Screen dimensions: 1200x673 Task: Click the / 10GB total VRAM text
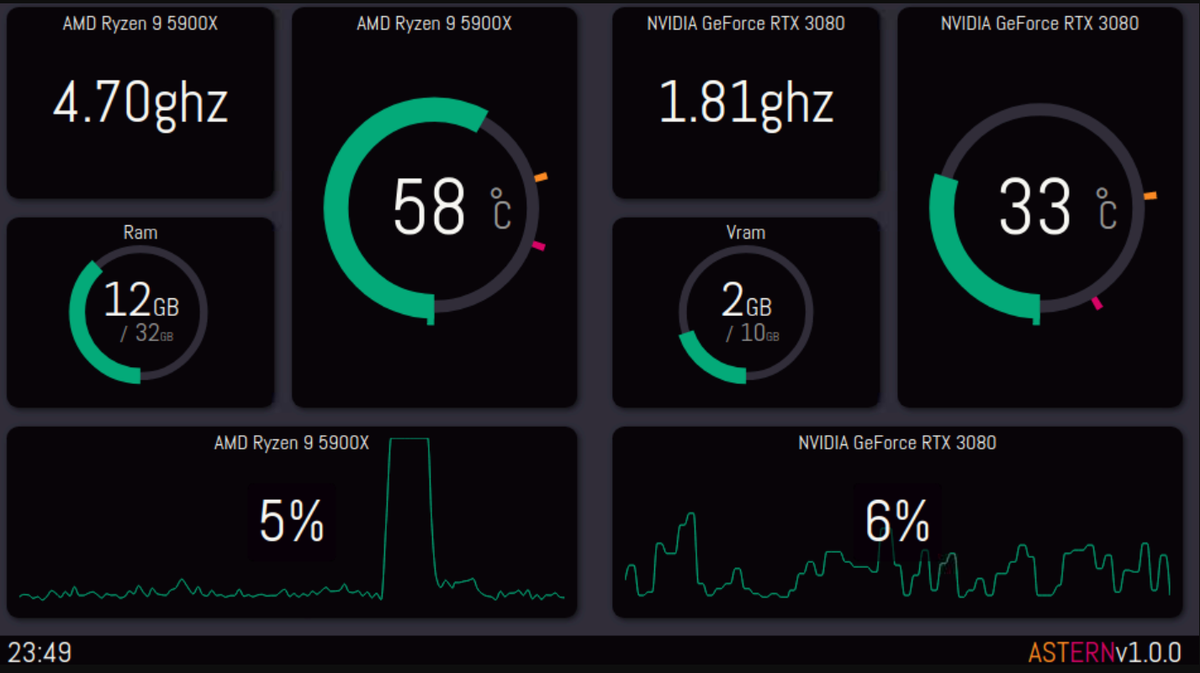pyautogui.click(x=753, y=334)
